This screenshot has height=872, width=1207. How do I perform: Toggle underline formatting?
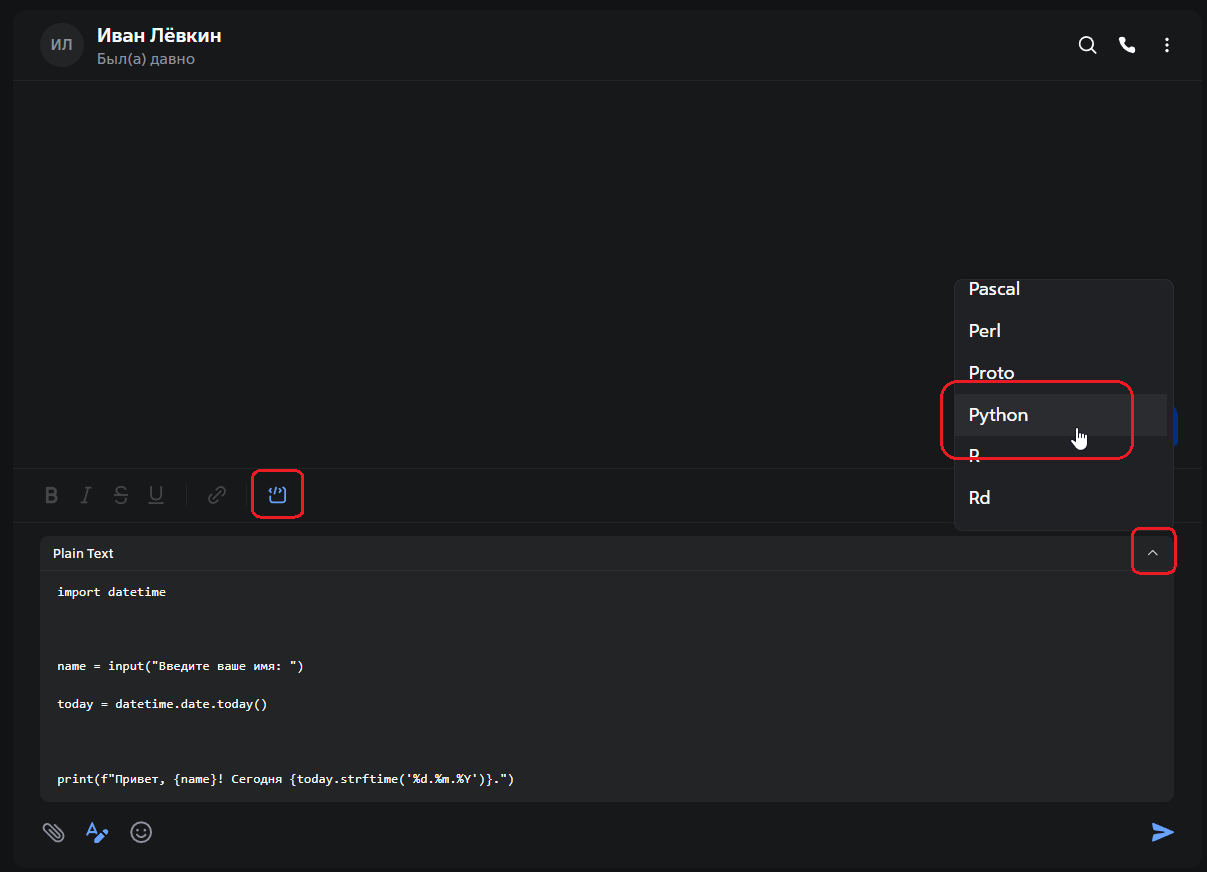point(155,493)
